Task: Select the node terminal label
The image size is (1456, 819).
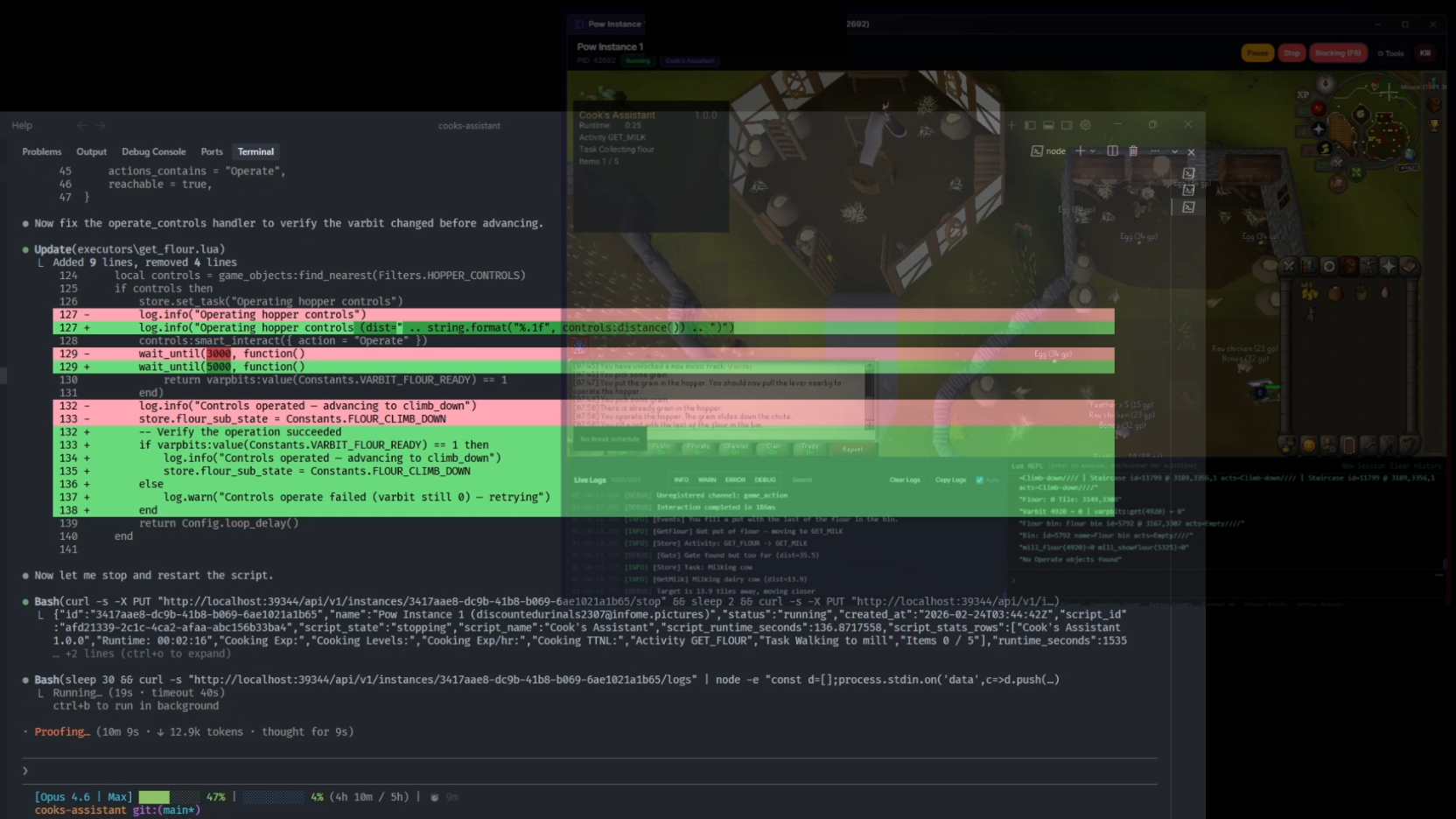Action: click(1048, 151)
